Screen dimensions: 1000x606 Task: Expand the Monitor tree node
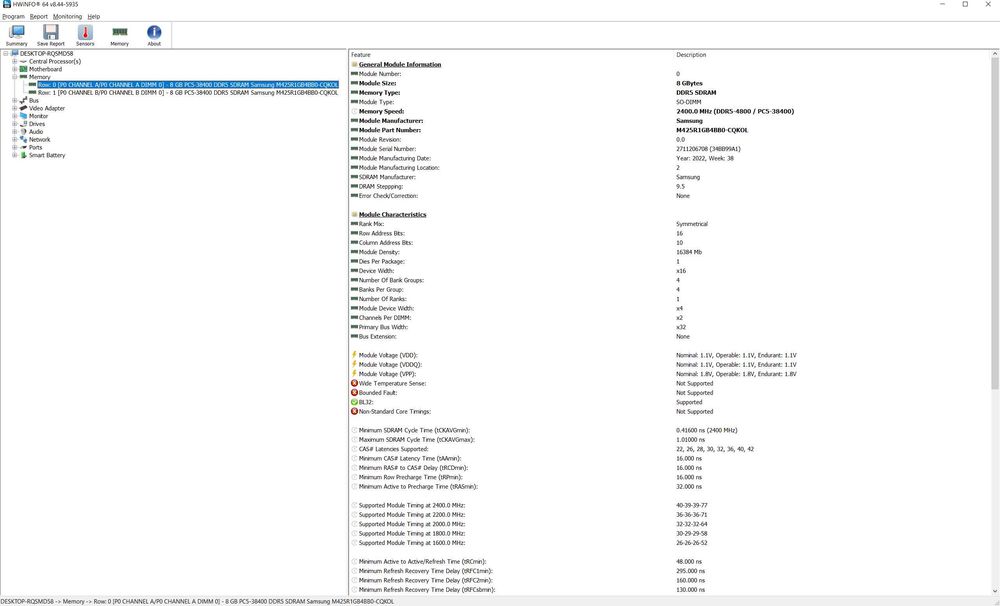click(15, 116)
